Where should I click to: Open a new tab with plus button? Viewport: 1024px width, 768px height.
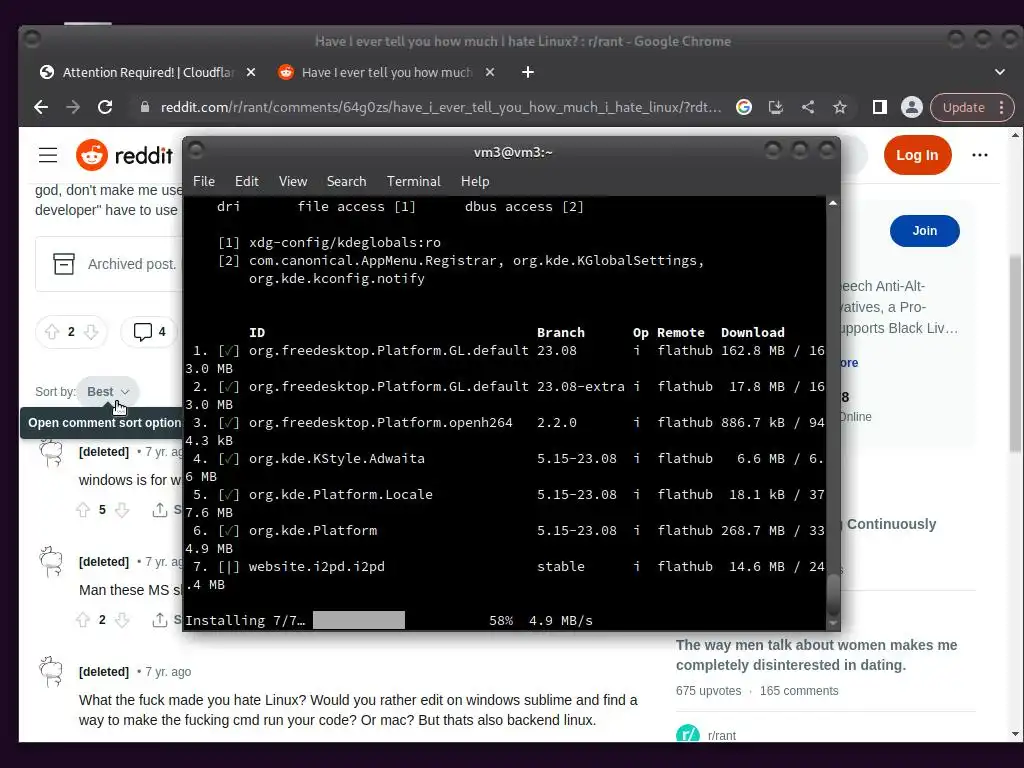tap(528, 72)
